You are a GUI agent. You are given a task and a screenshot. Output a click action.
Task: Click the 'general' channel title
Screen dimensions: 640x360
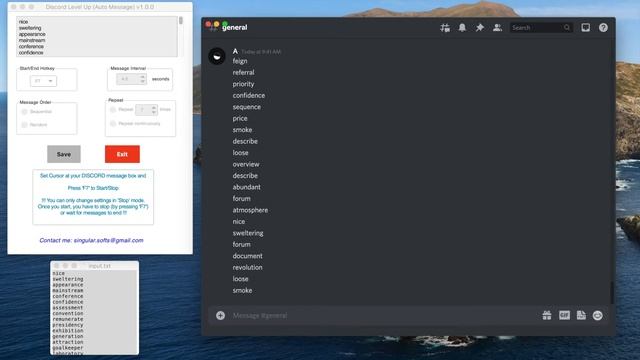pyautogui.click(x=235, y=27)
